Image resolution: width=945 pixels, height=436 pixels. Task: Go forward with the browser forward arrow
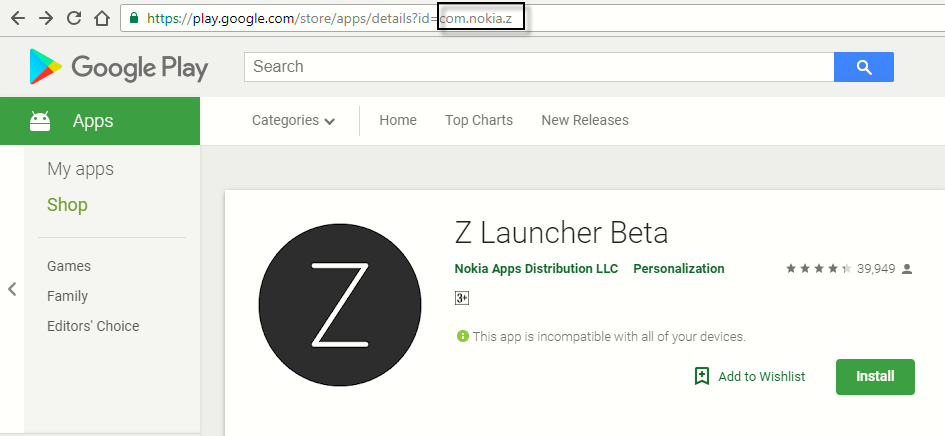click(46, 18)
